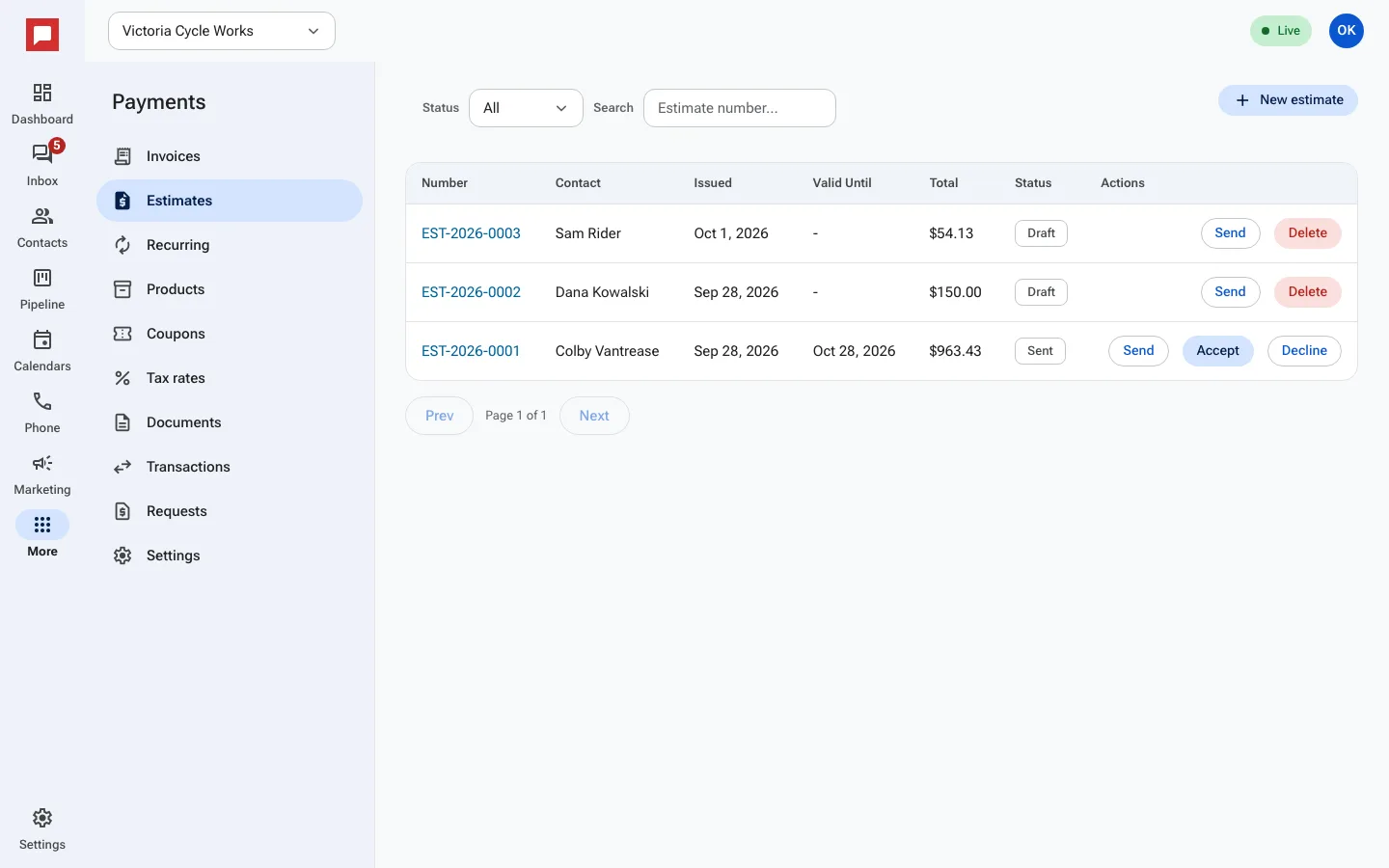Open estimate EST-2026-0002
This screenshot has width=1389, height=868.
click(471, 292)
